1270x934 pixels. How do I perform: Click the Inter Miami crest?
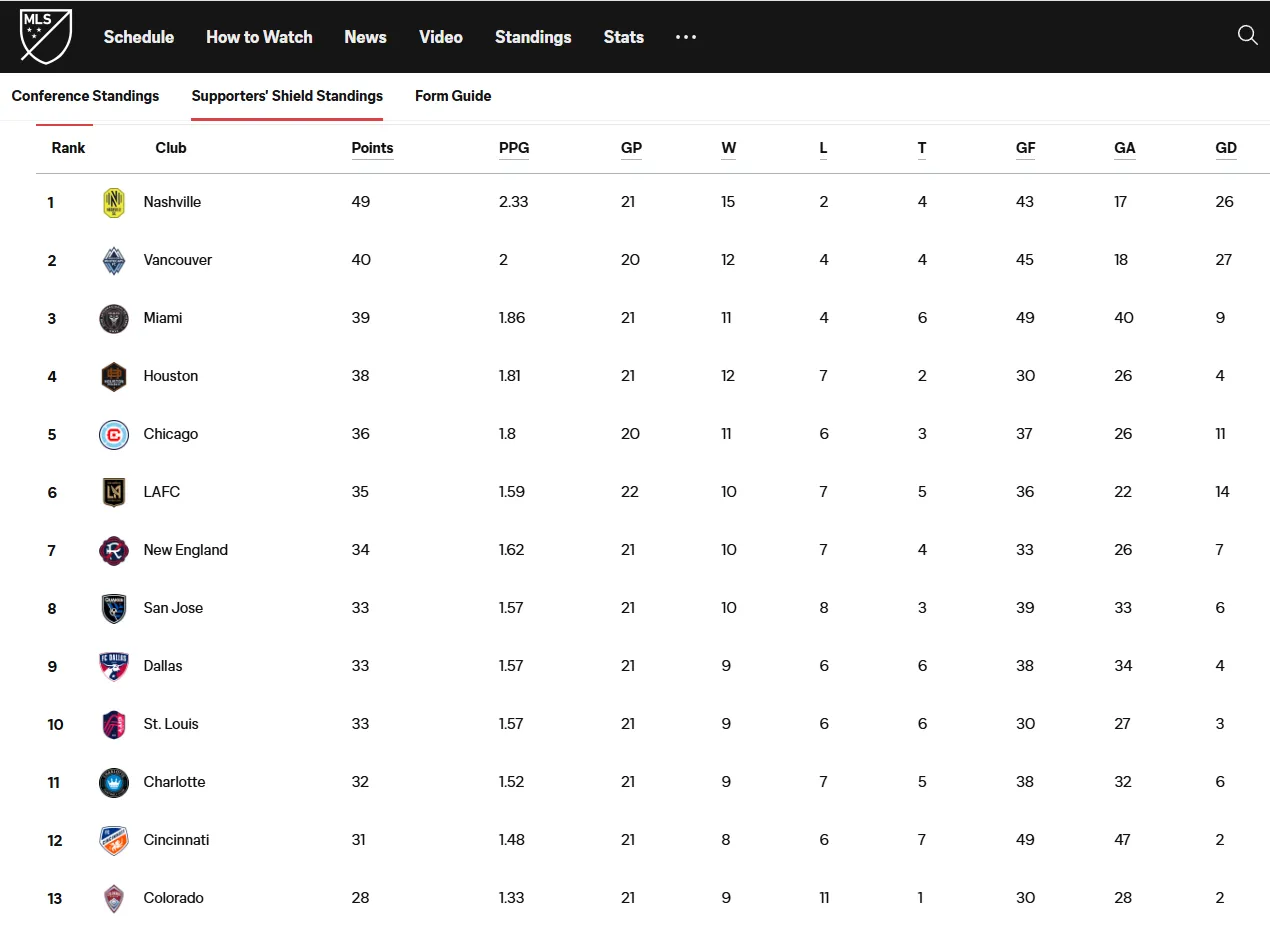coord(114,319)
